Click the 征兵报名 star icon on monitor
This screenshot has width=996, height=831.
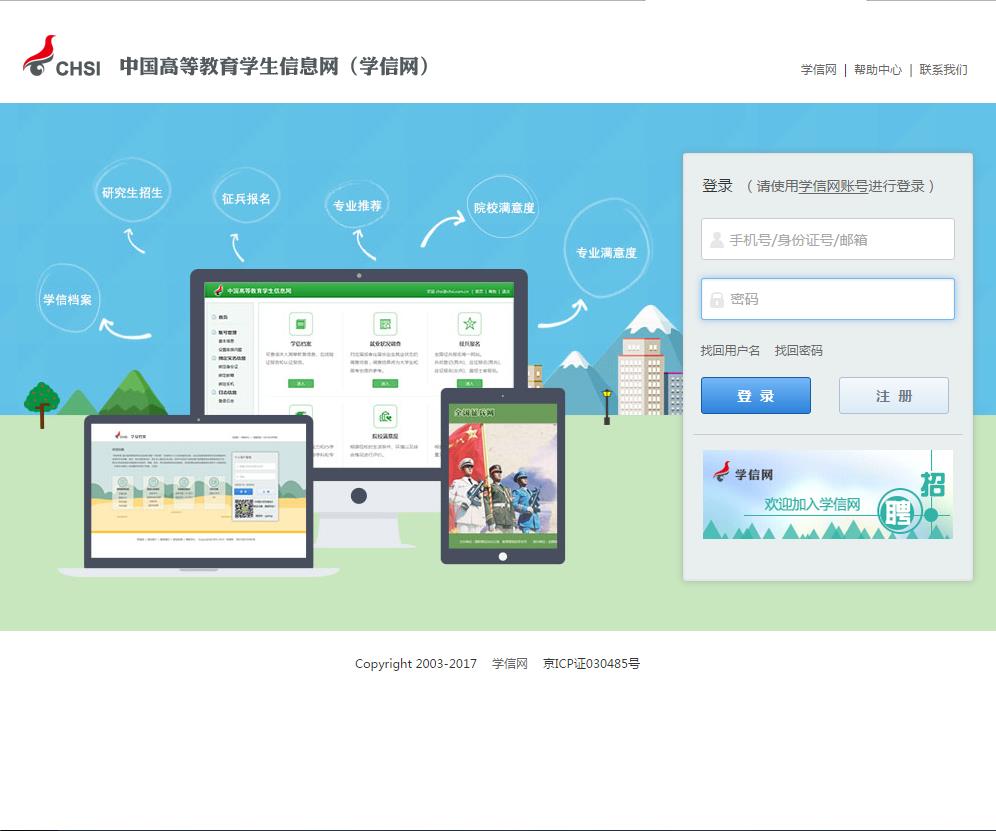point(469,324)
